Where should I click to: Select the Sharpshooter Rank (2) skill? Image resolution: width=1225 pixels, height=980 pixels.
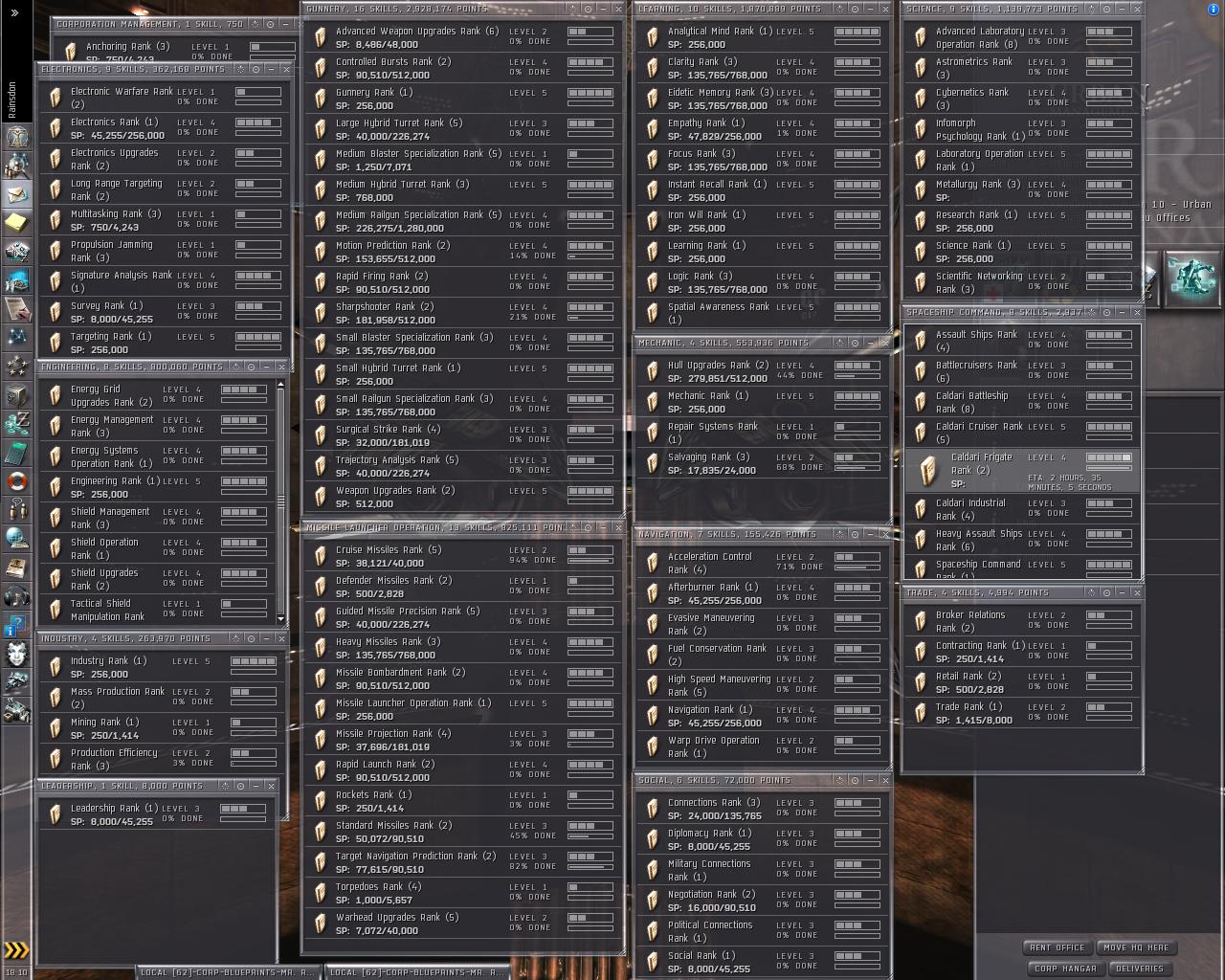(464, 313)
